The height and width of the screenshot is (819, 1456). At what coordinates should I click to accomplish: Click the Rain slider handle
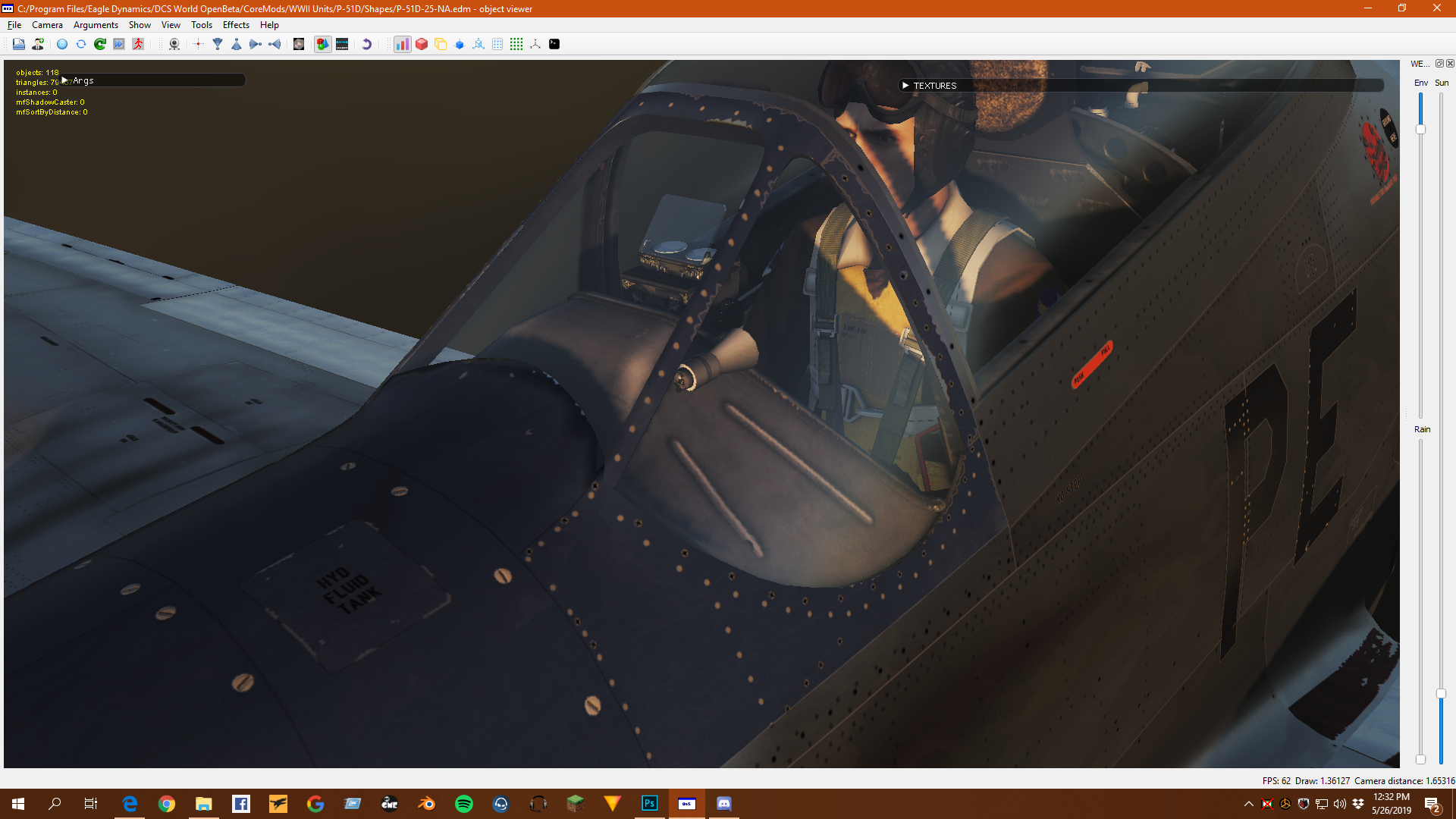point(1421,759)
